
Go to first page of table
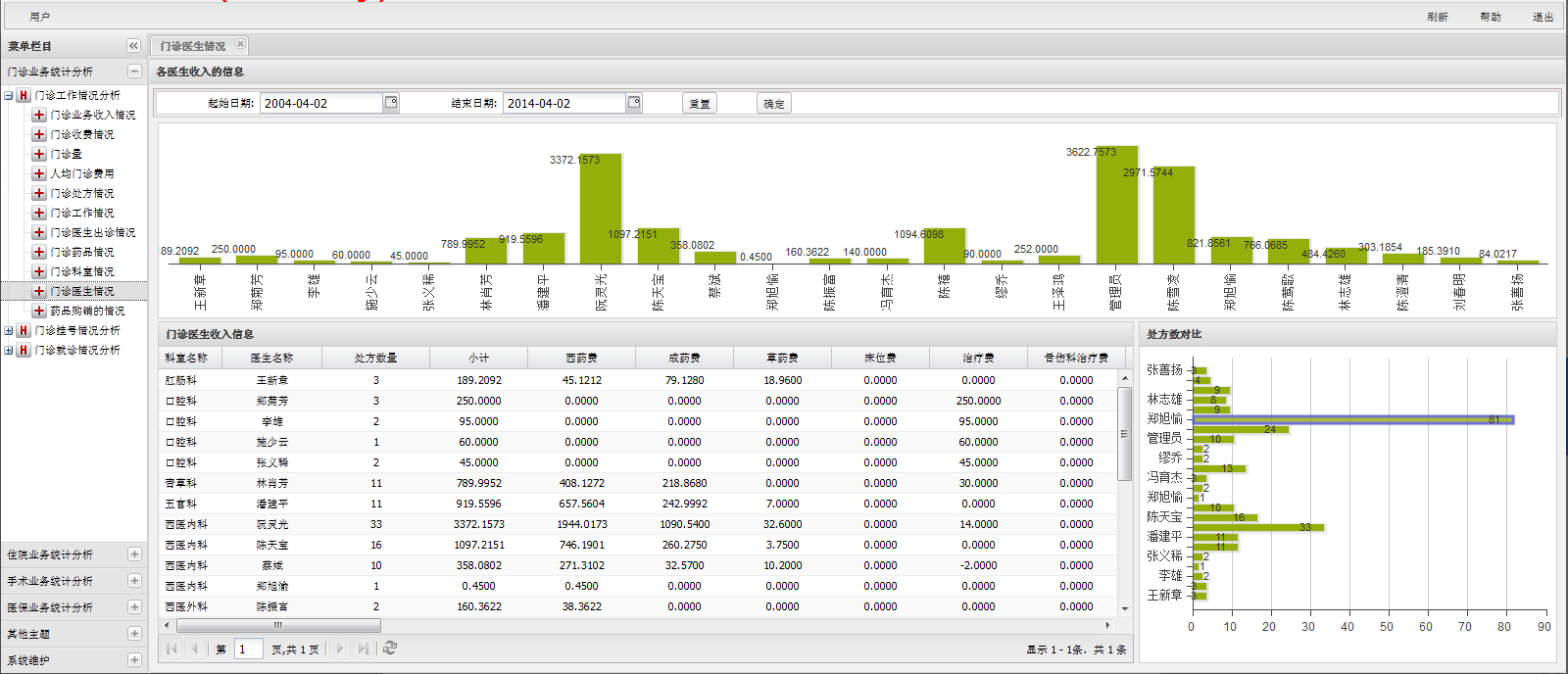(x=171, y=649)
